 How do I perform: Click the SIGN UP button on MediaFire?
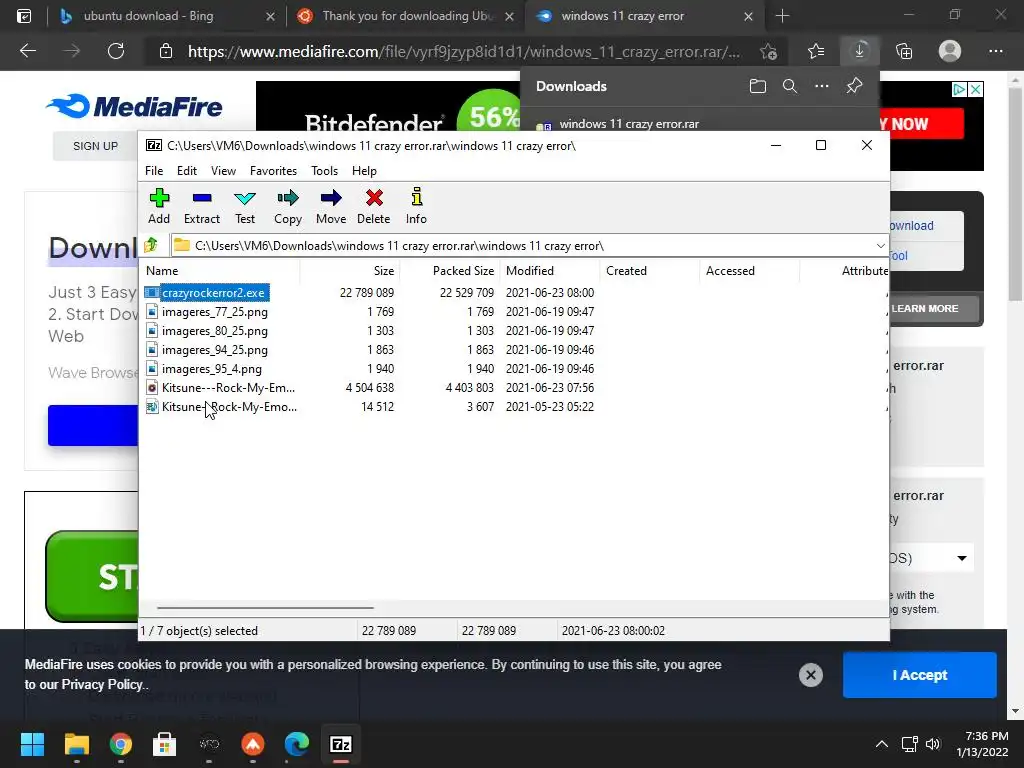[x=95, y=146]
